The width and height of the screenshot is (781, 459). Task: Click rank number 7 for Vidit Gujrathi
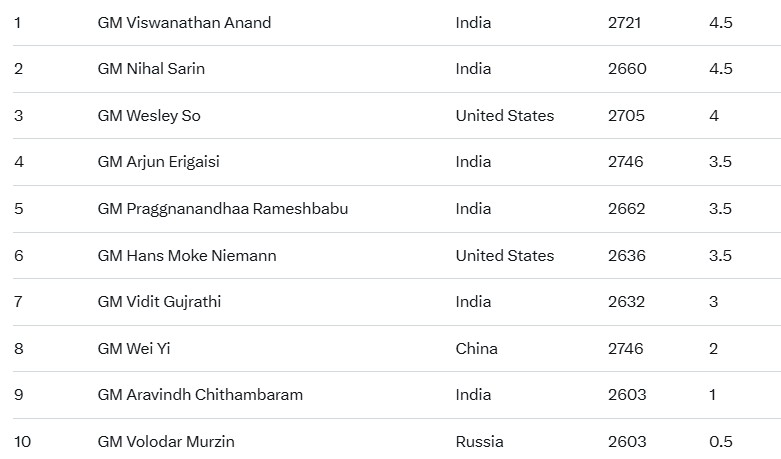click(x=18, y=302)
